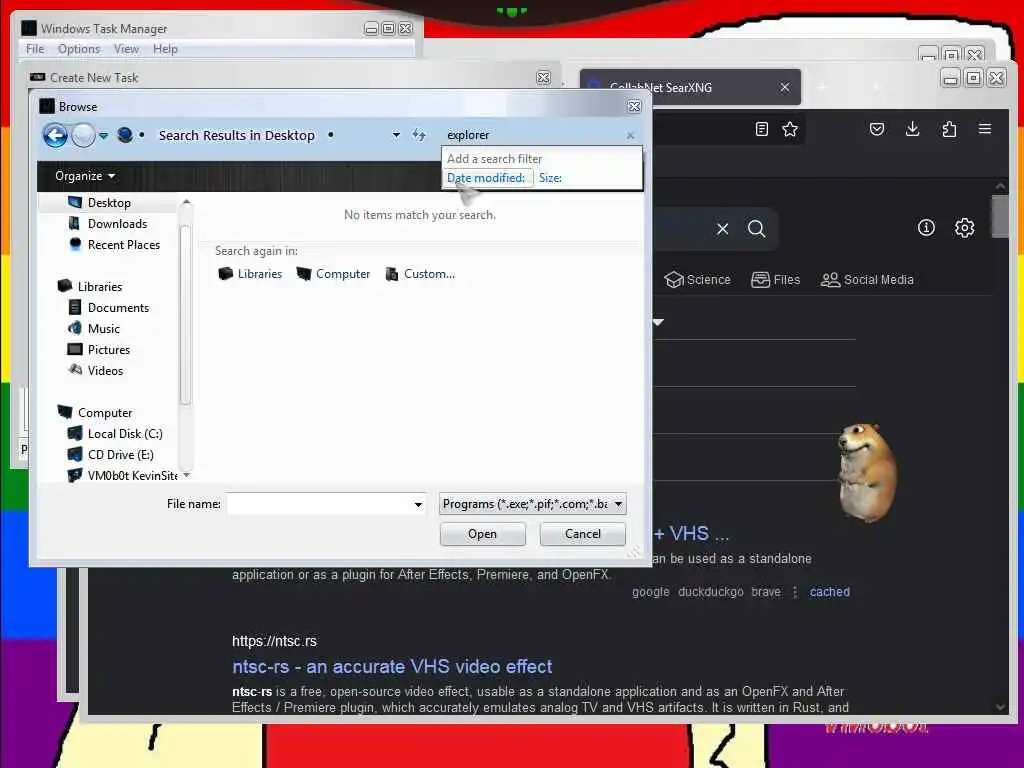Search again in Computer
Viewport: 1024px width, 768px height.
(x=333, y=274)
